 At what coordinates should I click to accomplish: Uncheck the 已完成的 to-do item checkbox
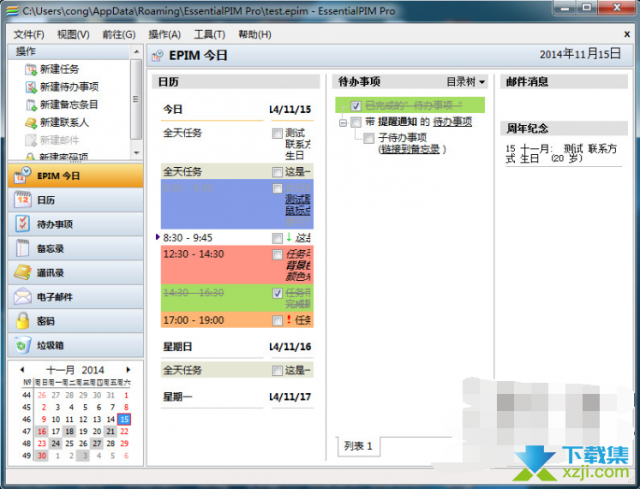coord(356,106)
